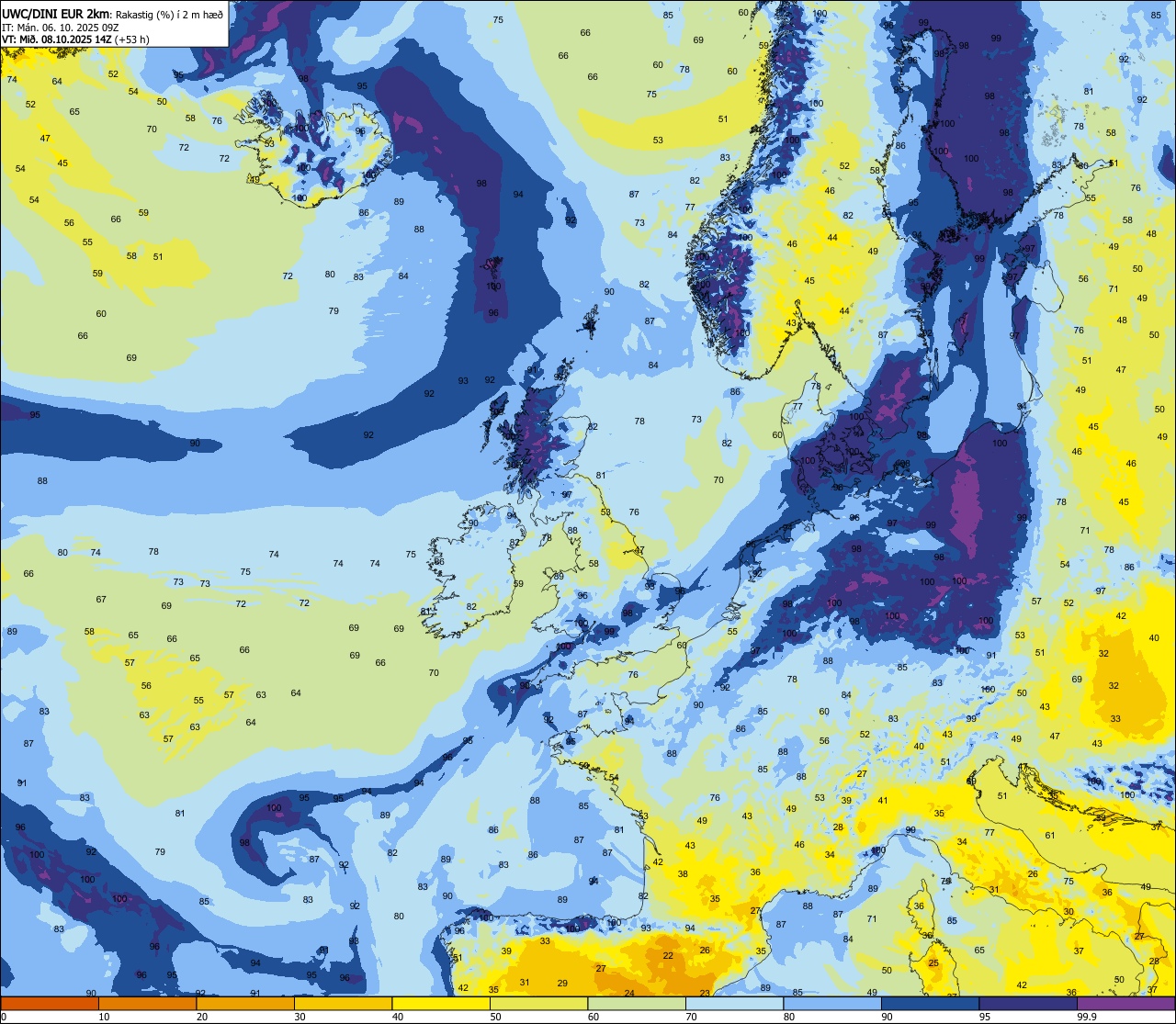Select the purple swatch above 99.9
The height and width of the screenshot is (1024, 1176).
click(1125, 1004)
